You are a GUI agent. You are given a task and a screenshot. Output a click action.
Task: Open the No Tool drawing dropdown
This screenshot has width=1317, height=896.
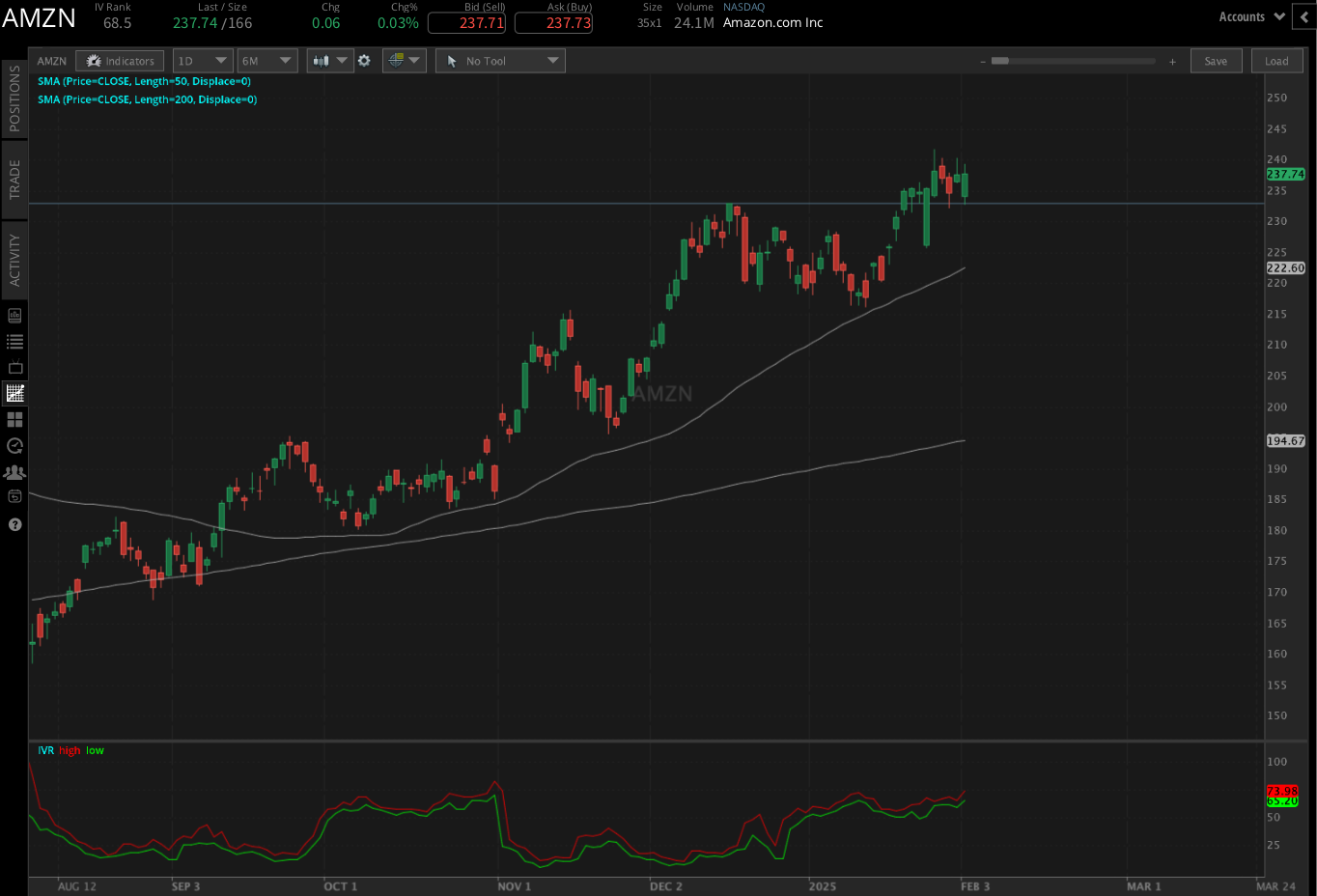point(499,60)
